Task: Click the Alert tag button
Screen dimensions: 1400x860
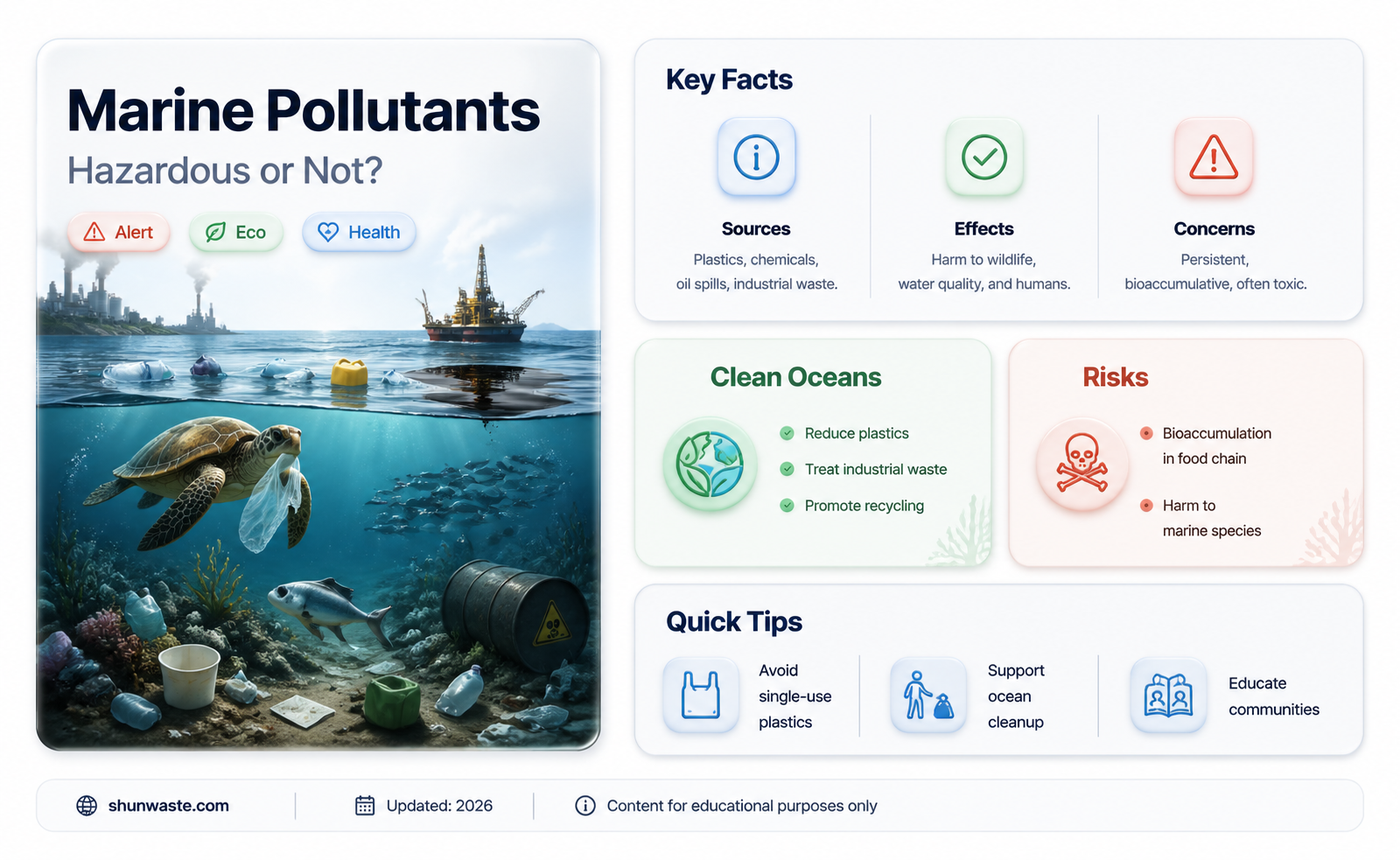Action: click(118, 233)
